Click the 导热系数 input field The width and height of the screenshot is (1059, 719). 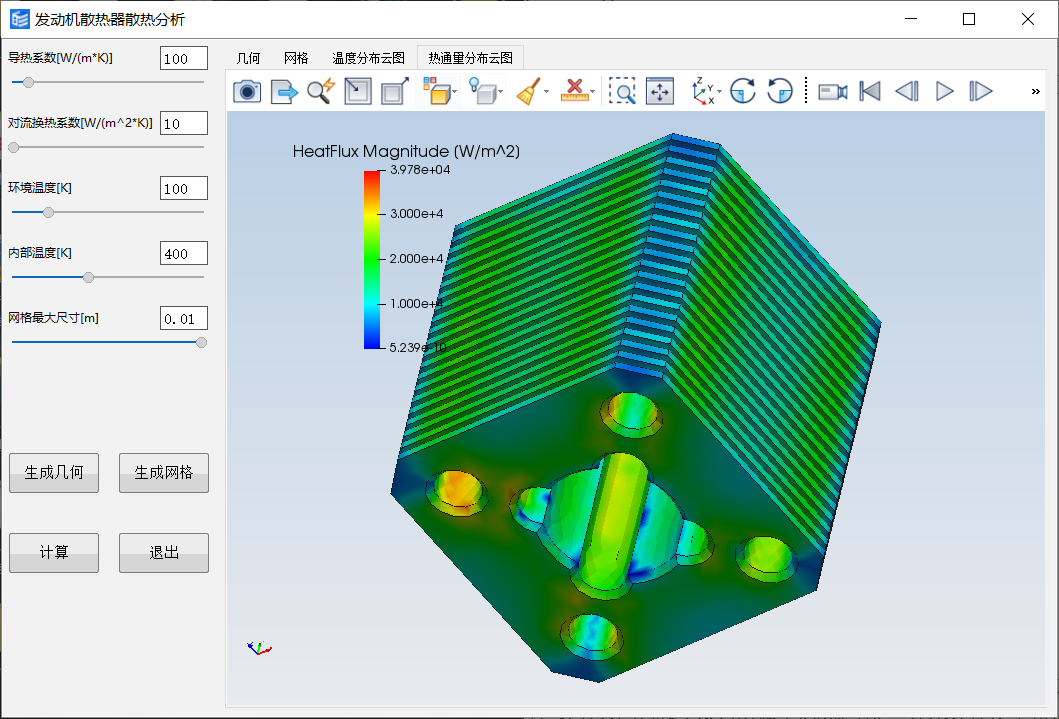[184, 58]
